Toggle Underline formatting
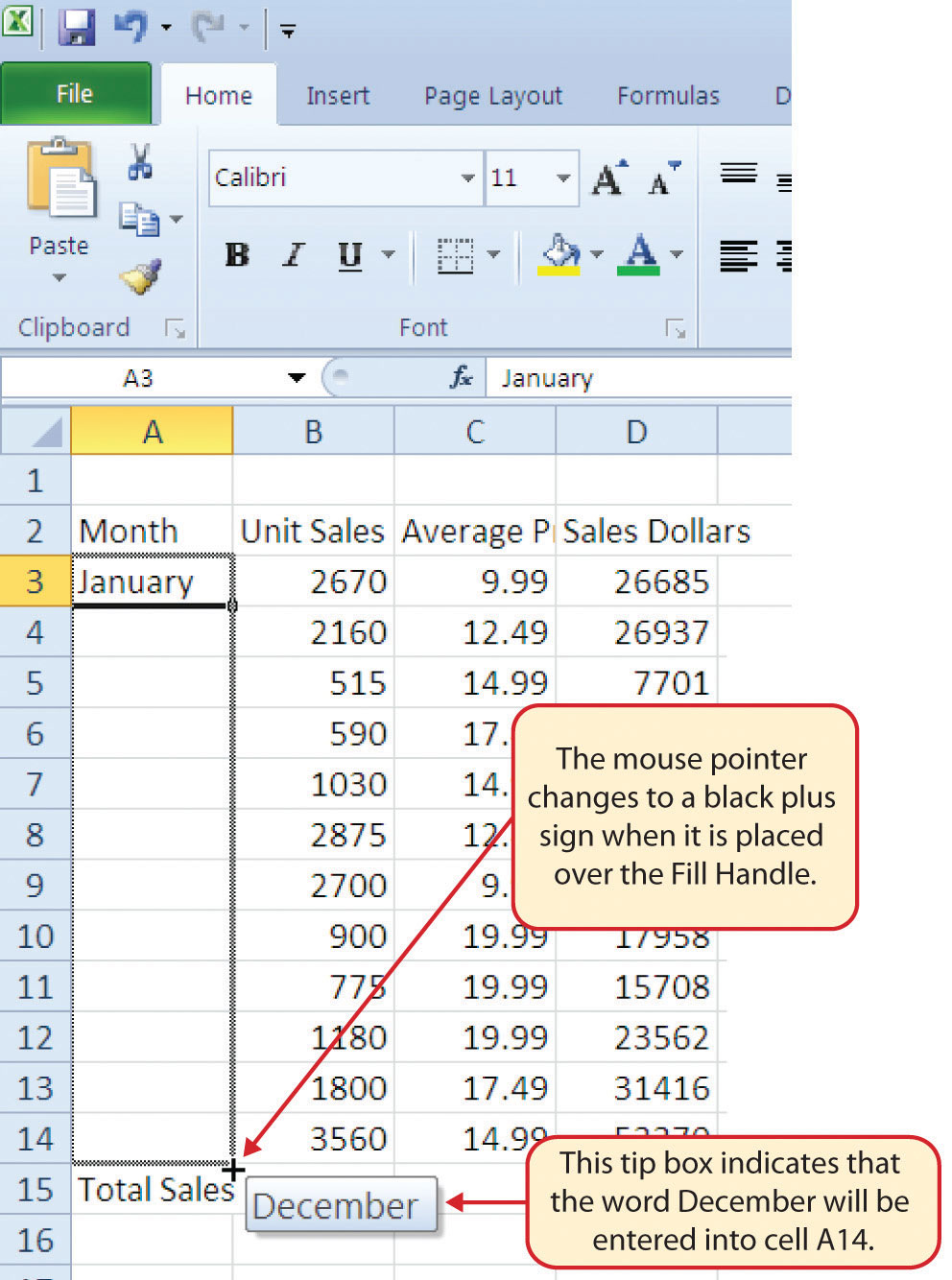 coord(350,255)
